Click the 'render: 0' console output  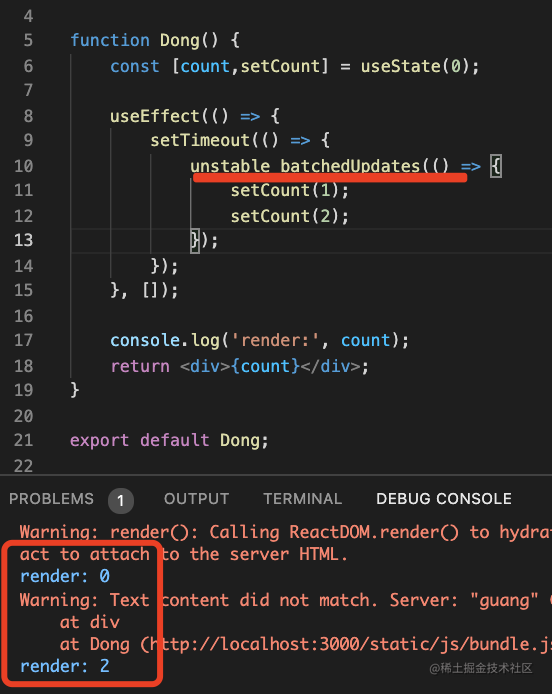point(65,576)
